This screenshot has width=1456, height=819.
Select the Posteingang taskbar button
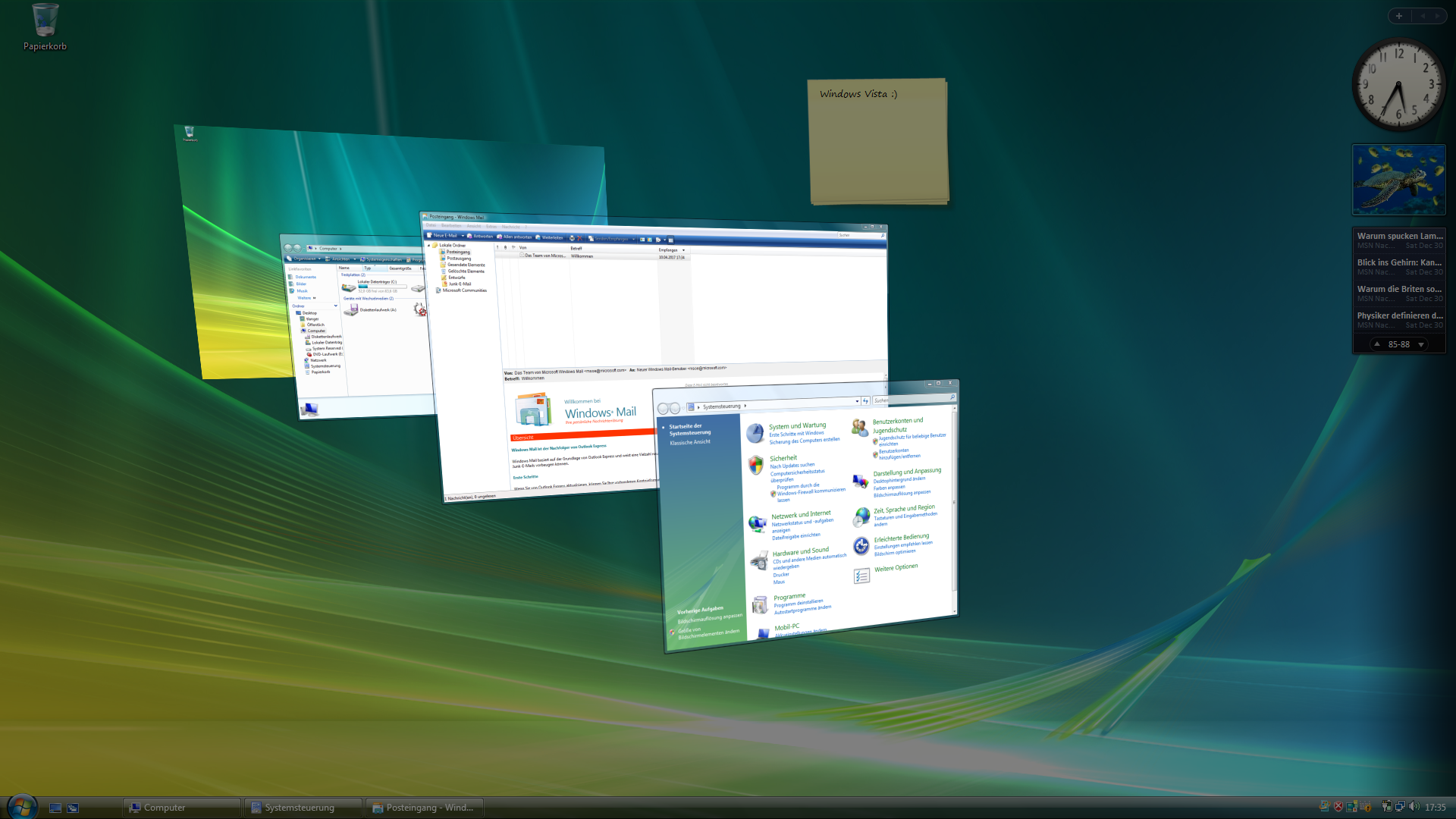pos(425,808)
